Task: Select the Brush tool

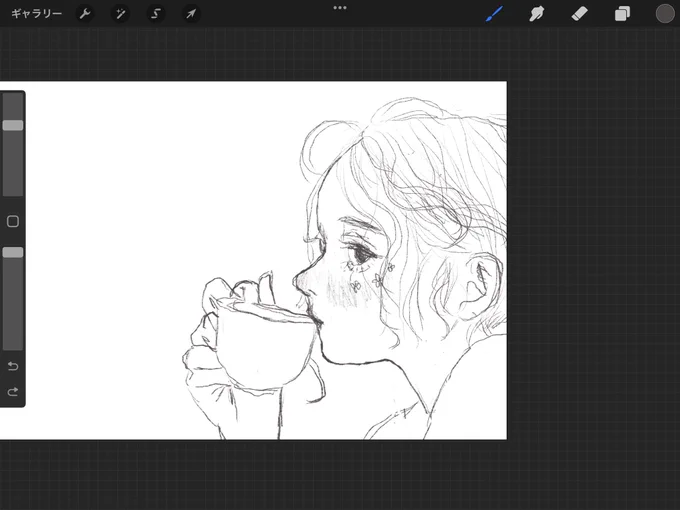Action: point(494,14)
